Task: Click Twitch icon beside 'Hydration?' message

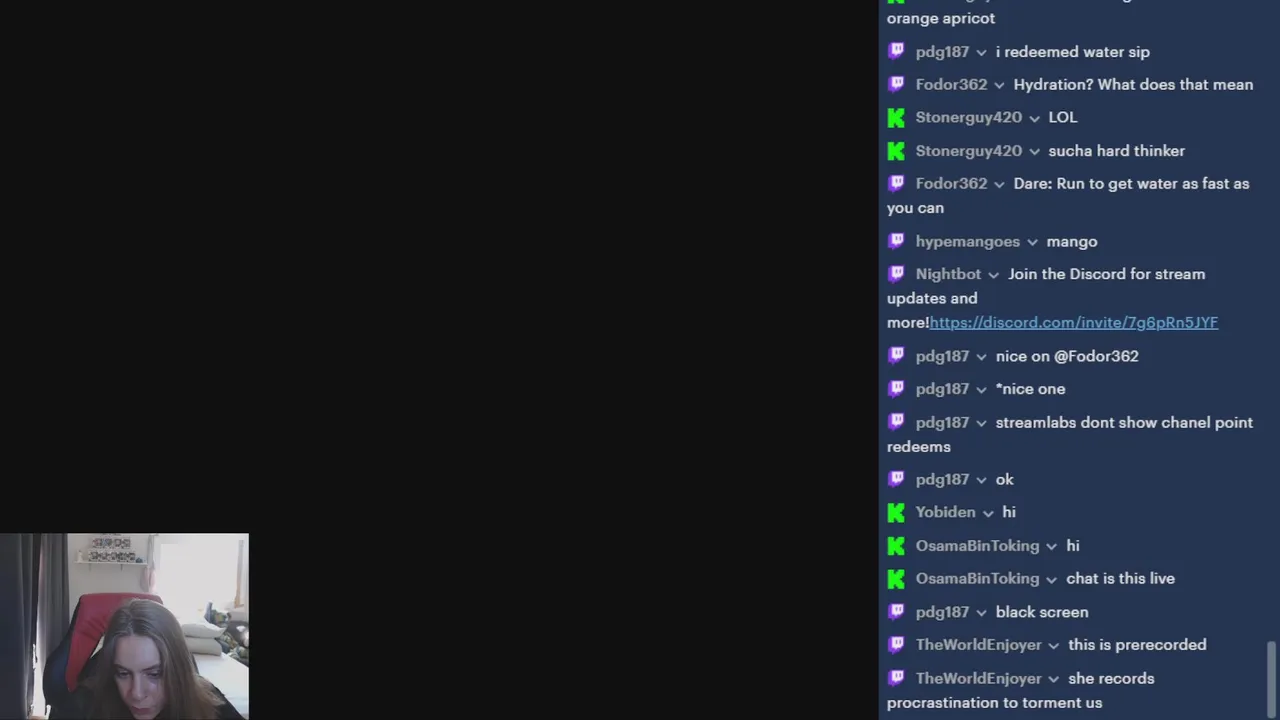Action: pyautogui.click(x=896, y=84)
